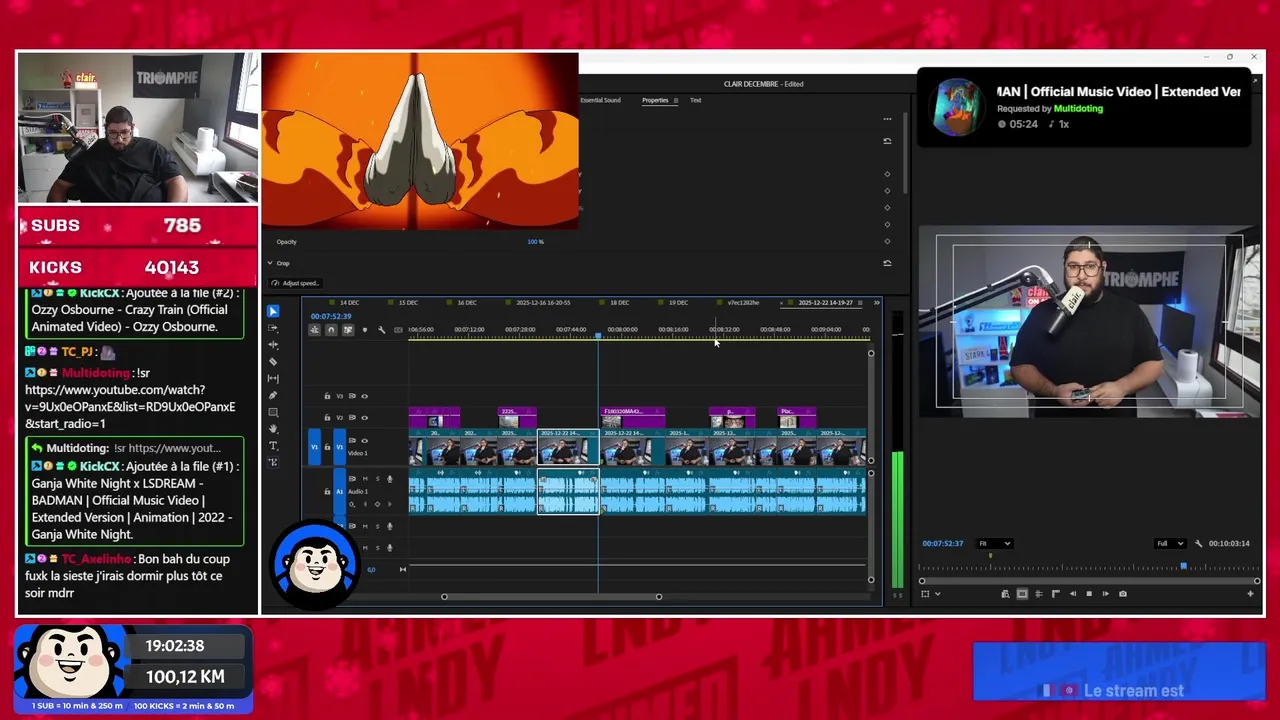Select the Track Select Forward tool
1280x720 pixels.
[273, 328]
